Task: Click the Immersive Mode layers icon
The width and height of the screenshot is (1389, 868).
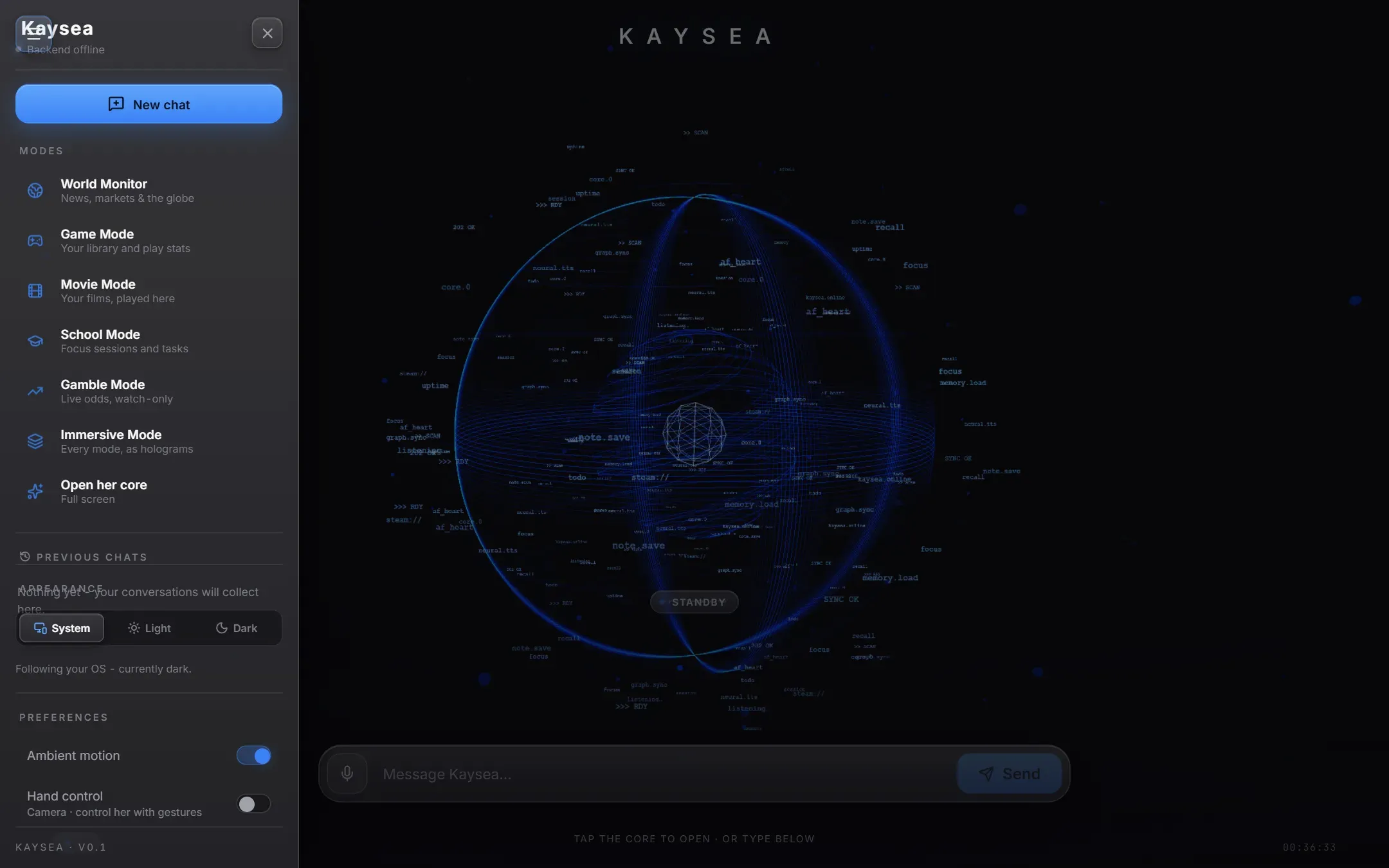Action: tap(35, 441)
